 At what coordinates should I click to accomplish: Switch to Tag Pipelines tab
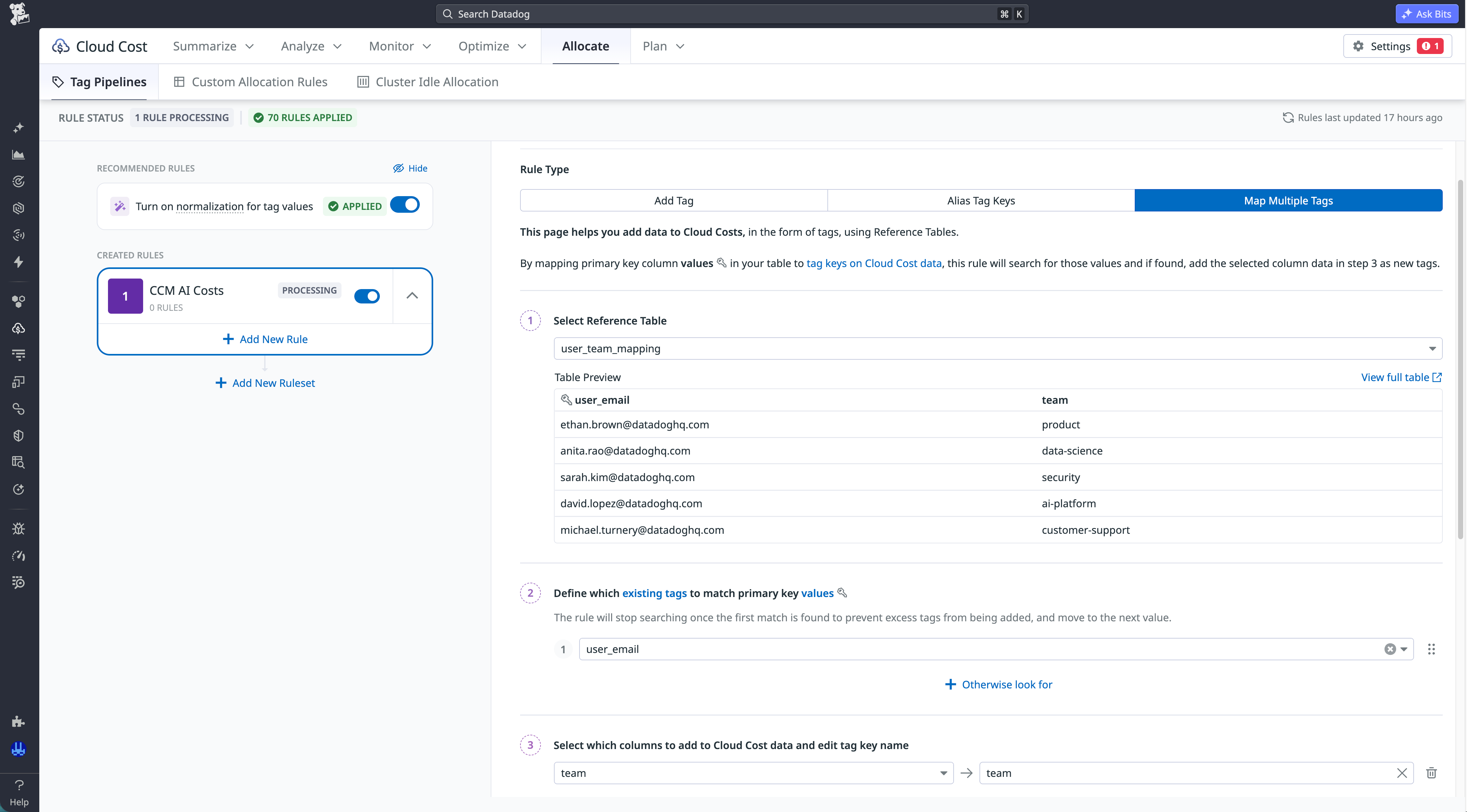tap(99, 82)
